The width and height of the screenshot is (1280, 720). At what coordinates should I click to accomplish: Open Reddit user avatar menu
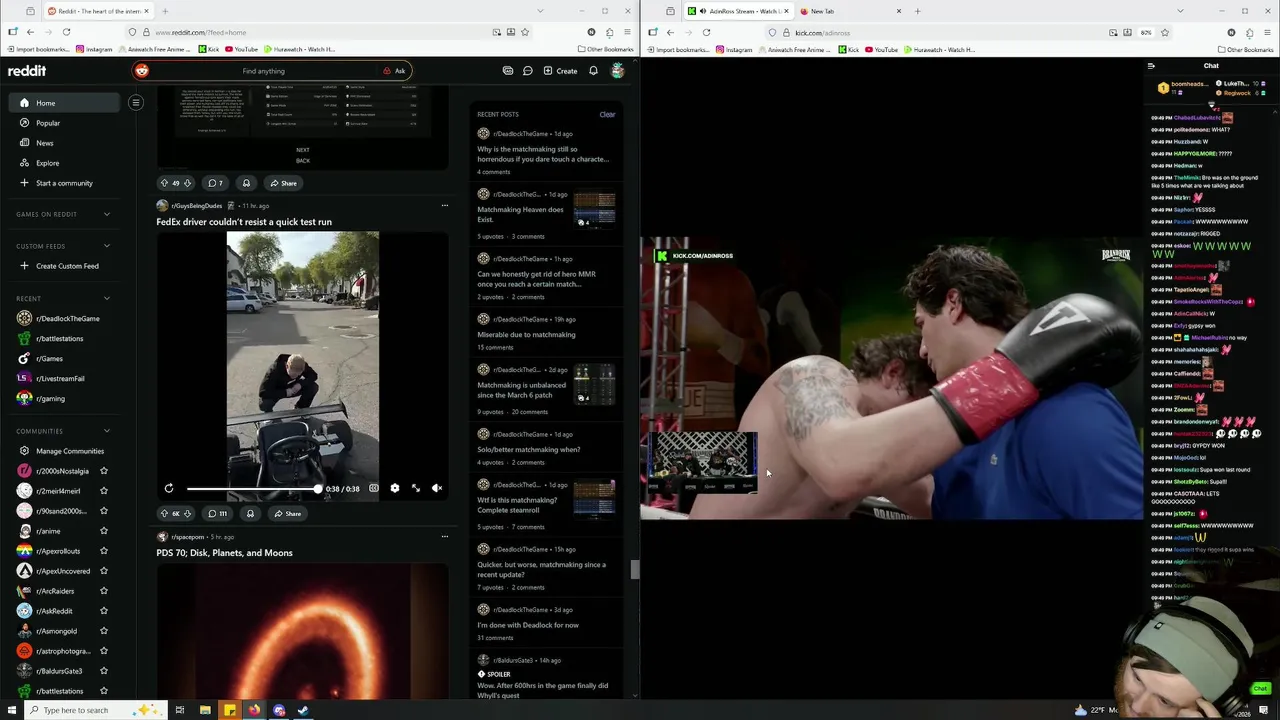tap(618, 71)
